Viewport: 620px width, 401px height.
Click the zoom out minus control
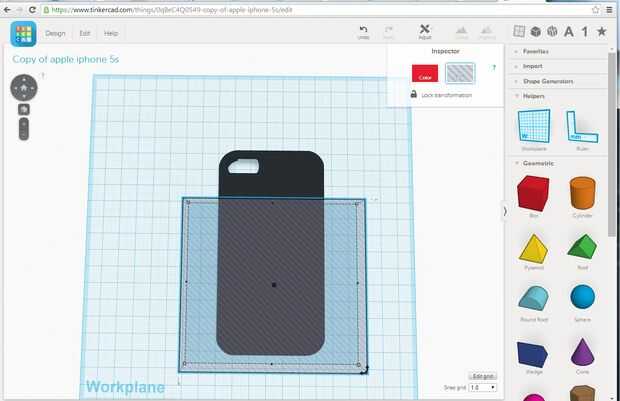24,135
